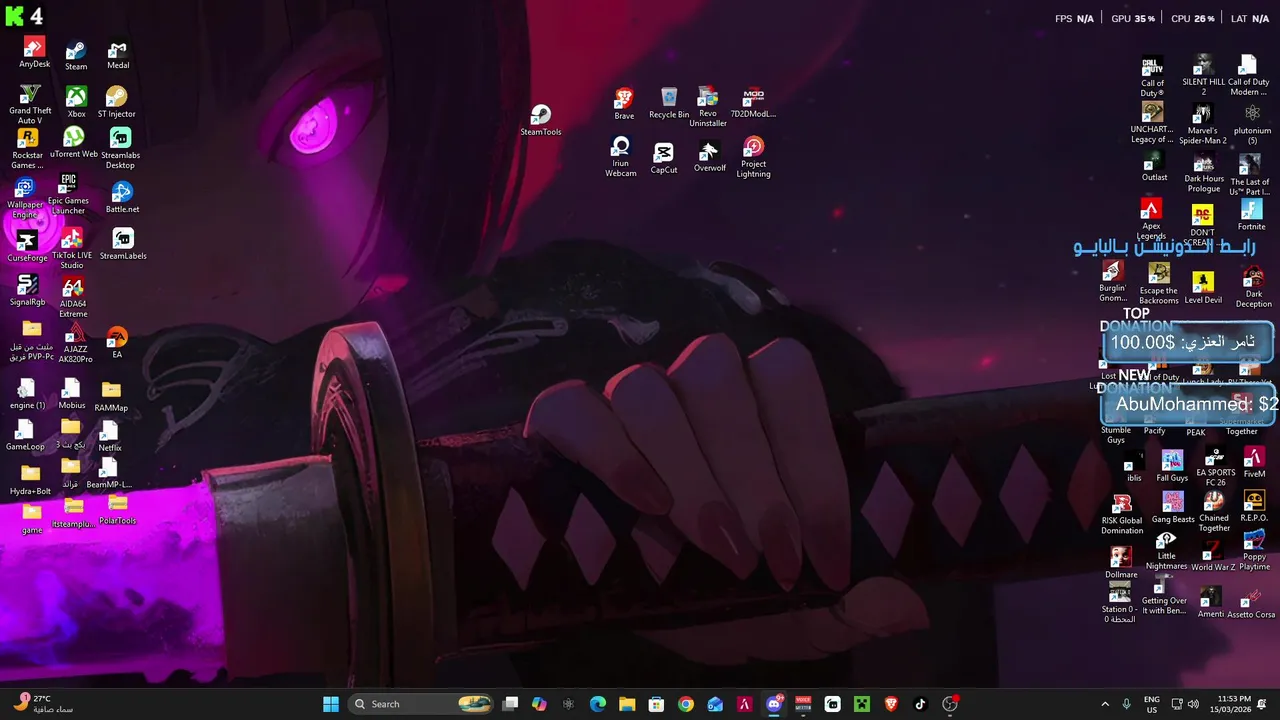Viewport: 1280px width, 720px height.
Task: Switch ENG US input language
Action: (x=1151, y=704)
